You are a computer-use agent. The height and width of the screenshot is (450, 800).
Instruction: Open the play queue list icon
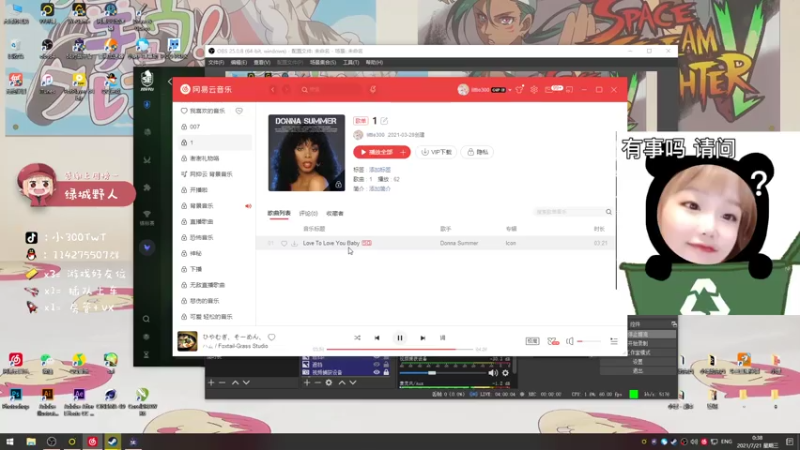614,341
